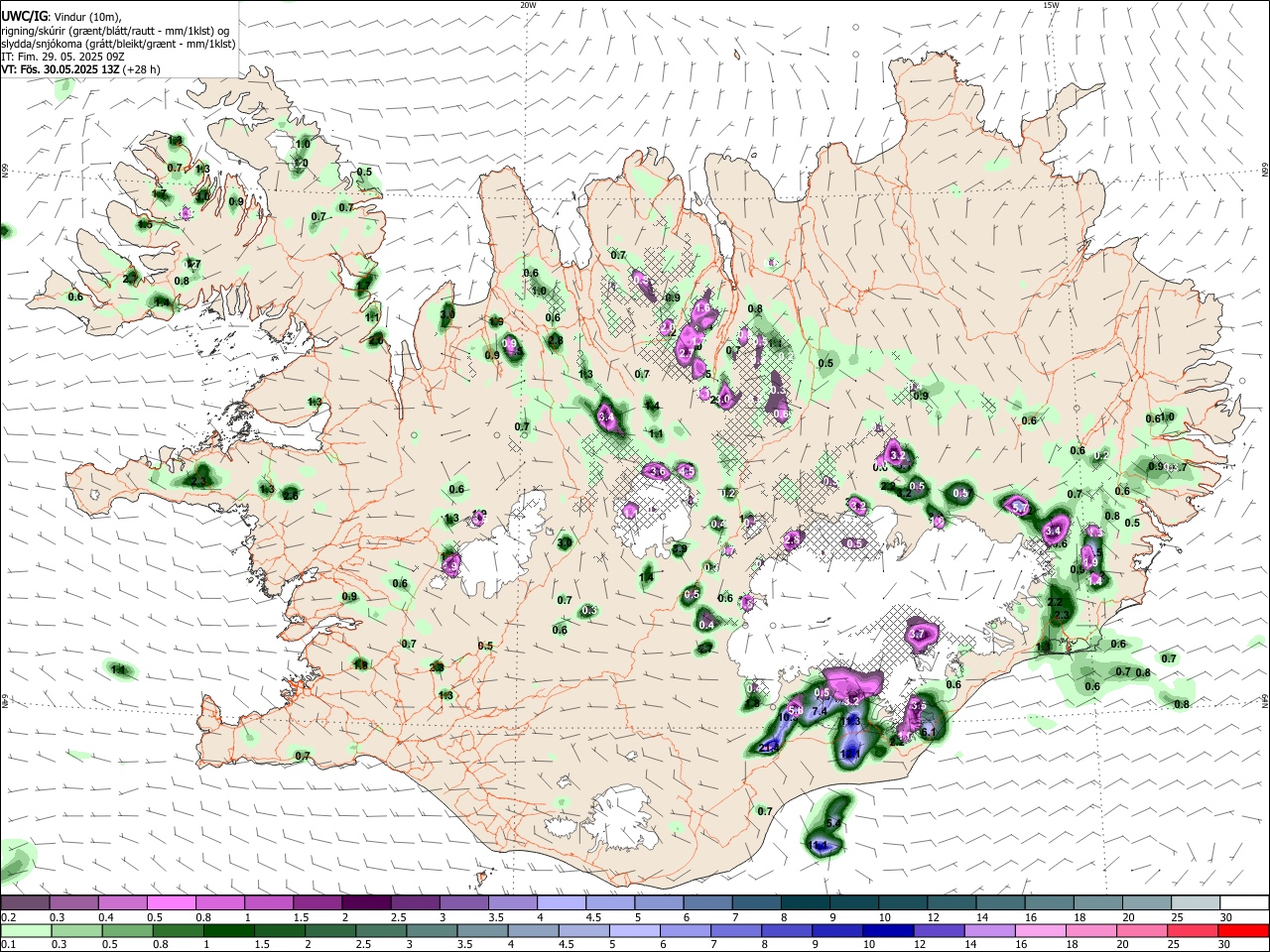1270x952 pixels.
Task: Click the darkest purple swatch labelled 2 in the upper legend row
Action: click(x=366, y=903)
